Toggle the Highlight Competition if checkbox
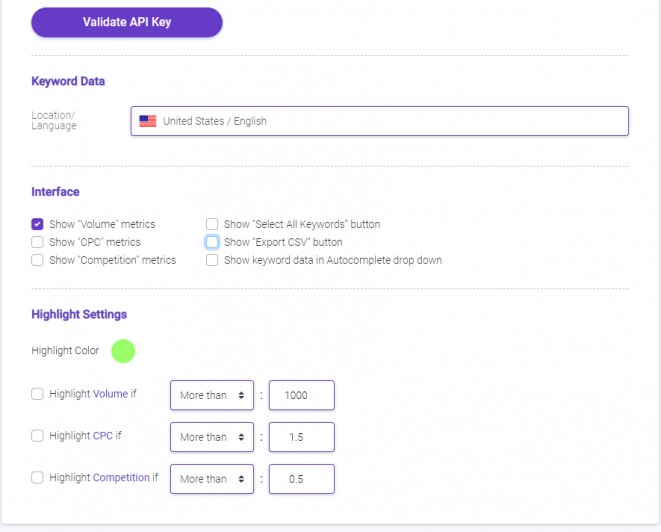This screenshot has height=532, width=661. pos(37,477)
